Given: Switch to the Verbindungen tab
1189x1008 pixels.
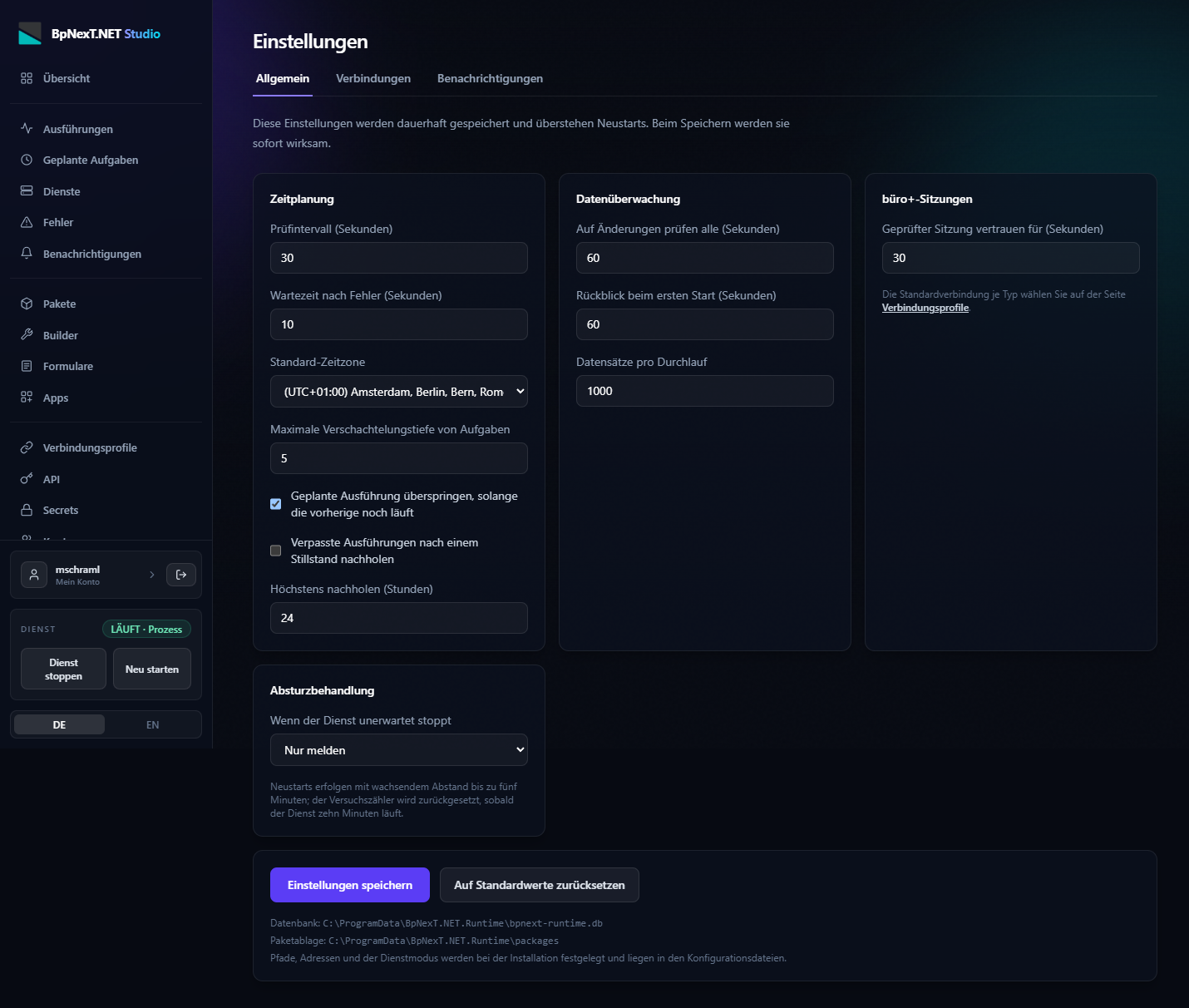Looking at the screenshot, I should pyautogui.click(x=373, y=78).
